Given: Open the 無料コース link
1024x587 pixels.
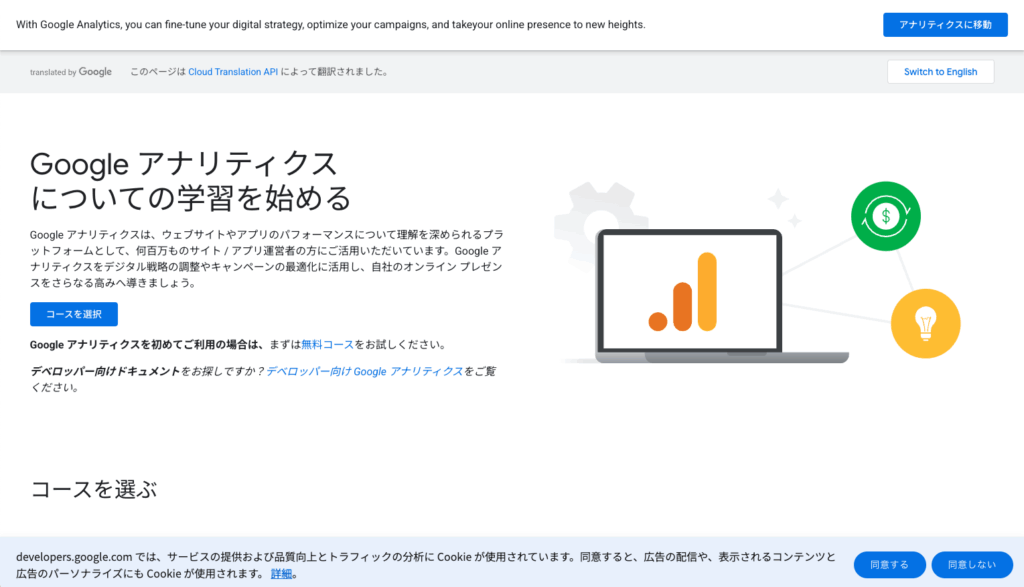Looking at the screenshot, I should (x=327, y=344).
